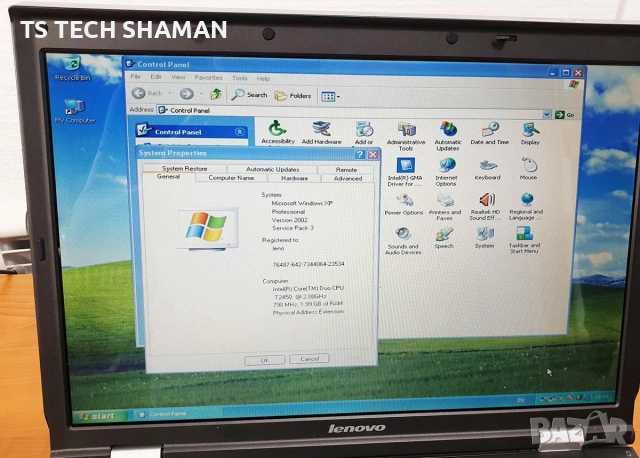Open Automatic Updates icon in Control Panel

pyautogui.click(x=448, y=136)
